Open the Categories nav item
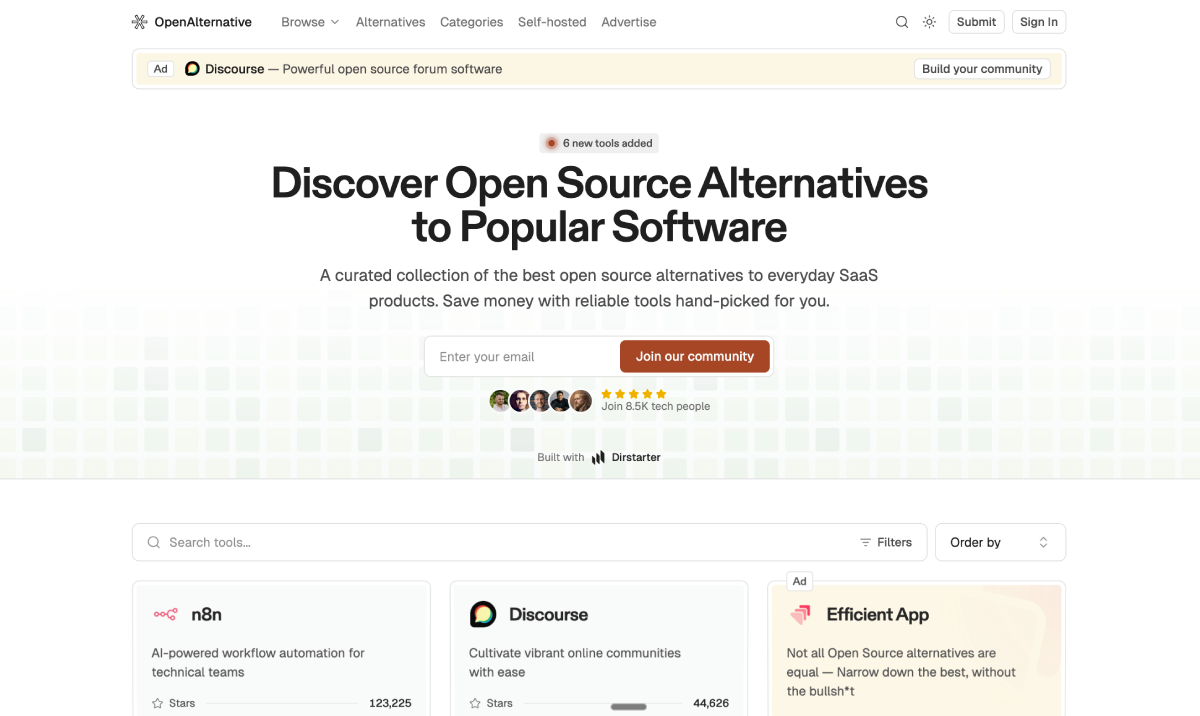Screen dimensions: 1200x716 coord(472,22)
